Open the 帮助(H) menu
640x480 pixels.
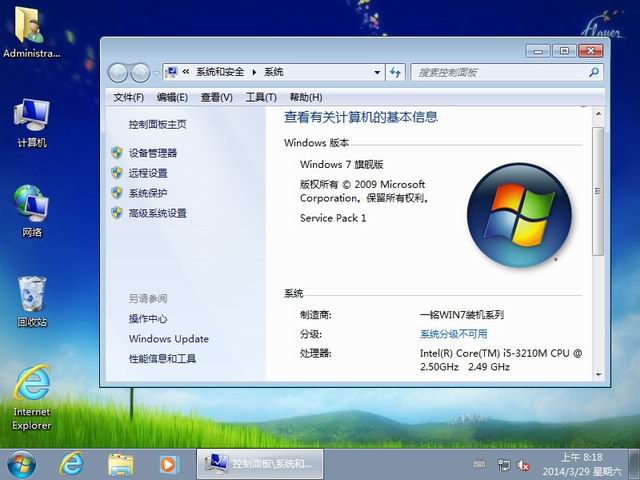[x=306, y=98]
